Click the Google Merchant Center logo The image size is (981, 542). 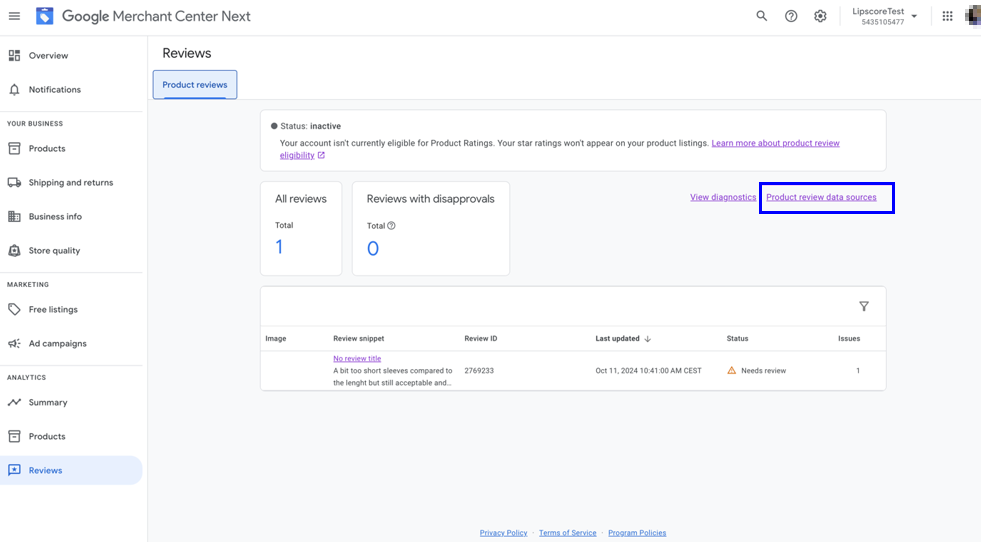[45, 16]
